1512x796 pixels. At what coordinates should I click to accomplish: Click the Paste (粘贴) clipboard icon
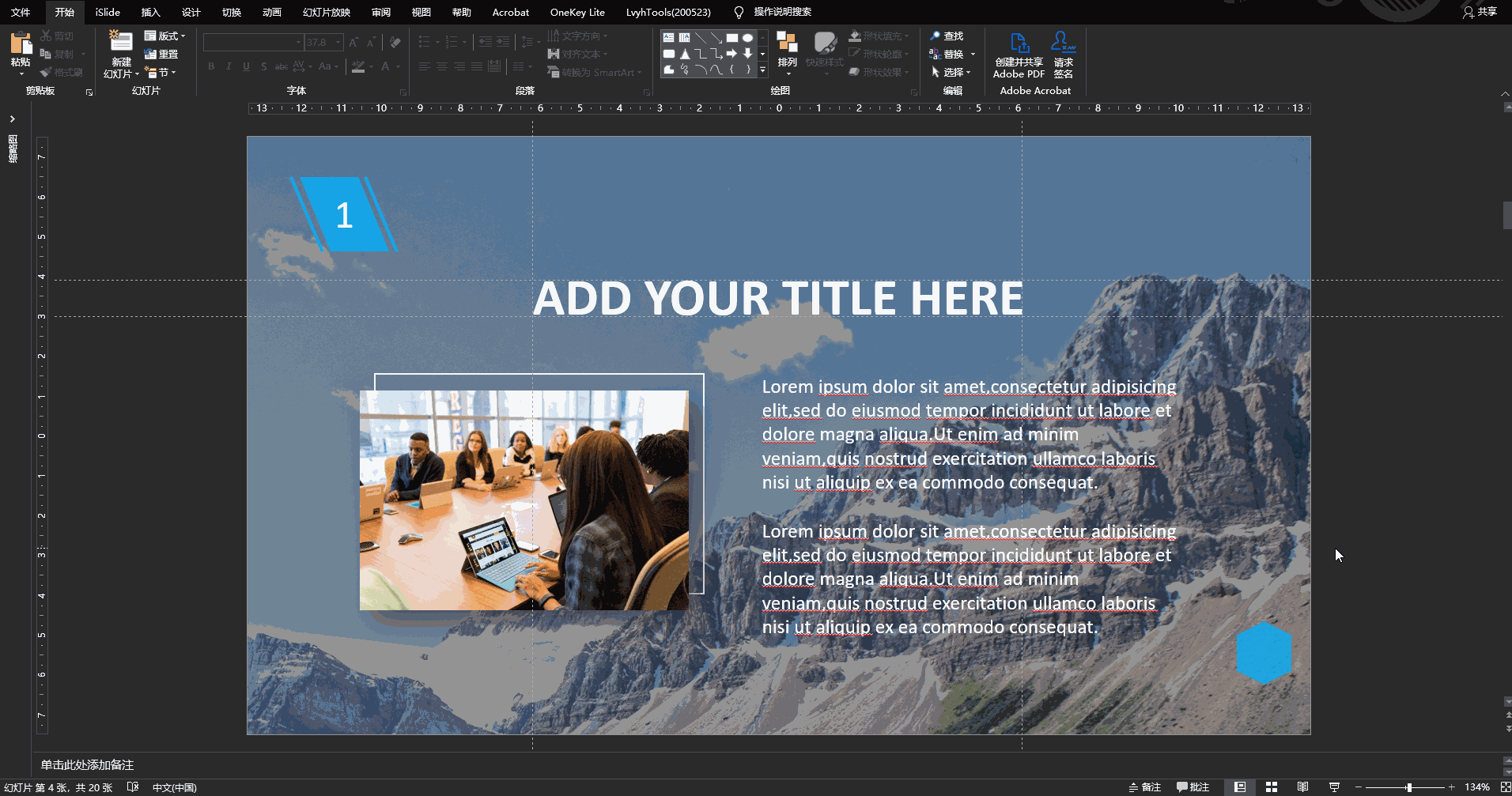(x=21, y=43)
